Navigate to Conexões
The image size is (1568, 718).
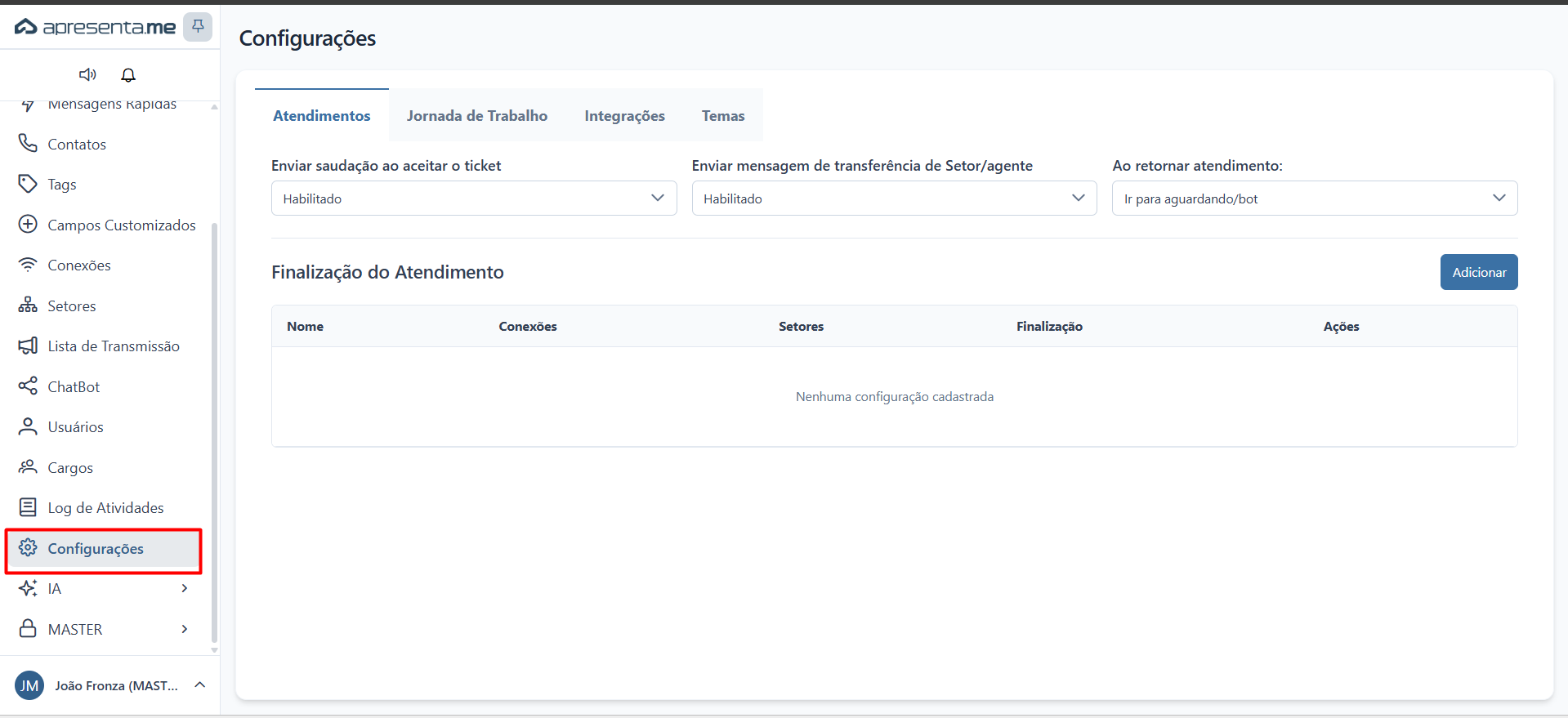pos(79,265)
